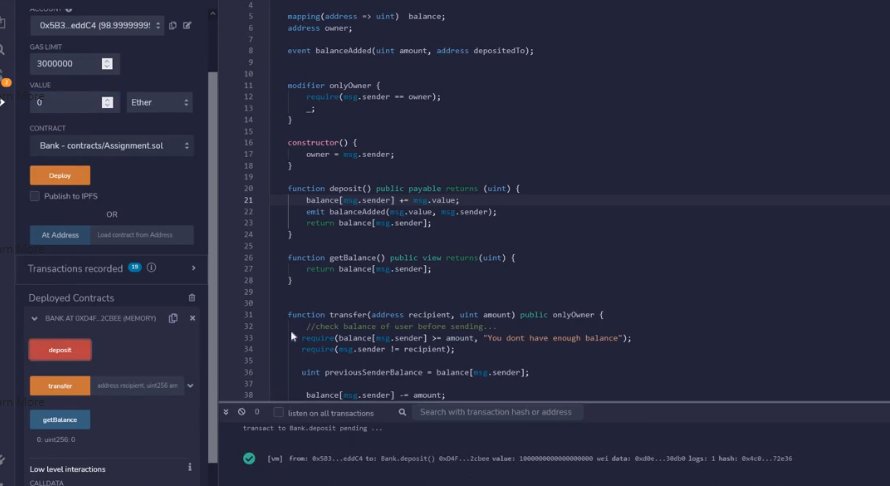Click the 'event balanceAdded' code line
Screen dimensions: 890x486
tap(410, 51)
